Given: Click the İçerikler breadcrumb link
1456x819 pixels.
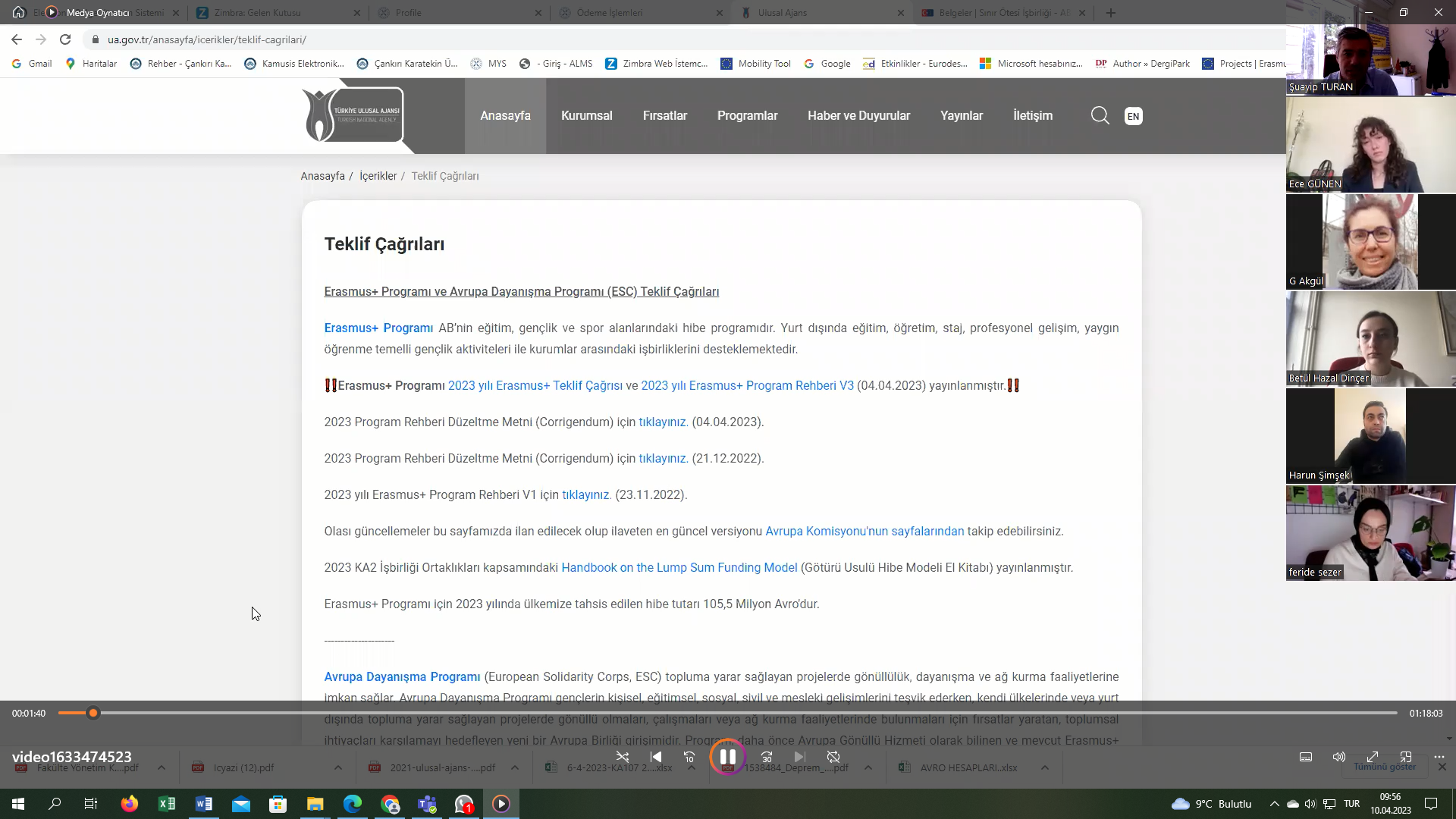Looking at the screenshot, I should 378,176.
